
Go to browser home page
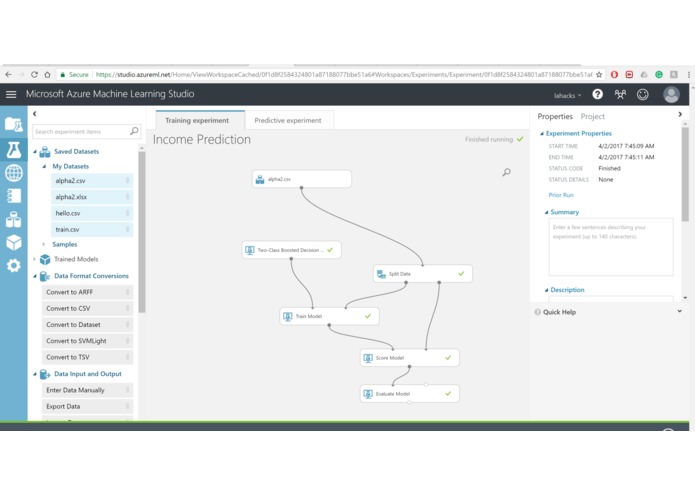pos(47,74)
